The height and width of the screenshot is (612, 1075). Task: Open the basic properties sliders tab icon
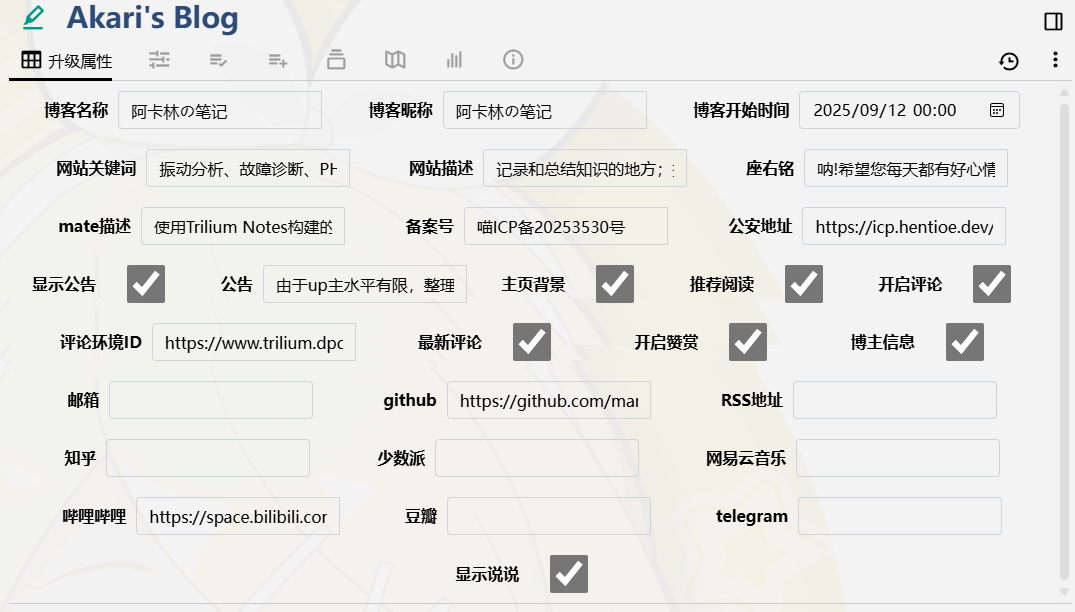click(x=159, y=60)
